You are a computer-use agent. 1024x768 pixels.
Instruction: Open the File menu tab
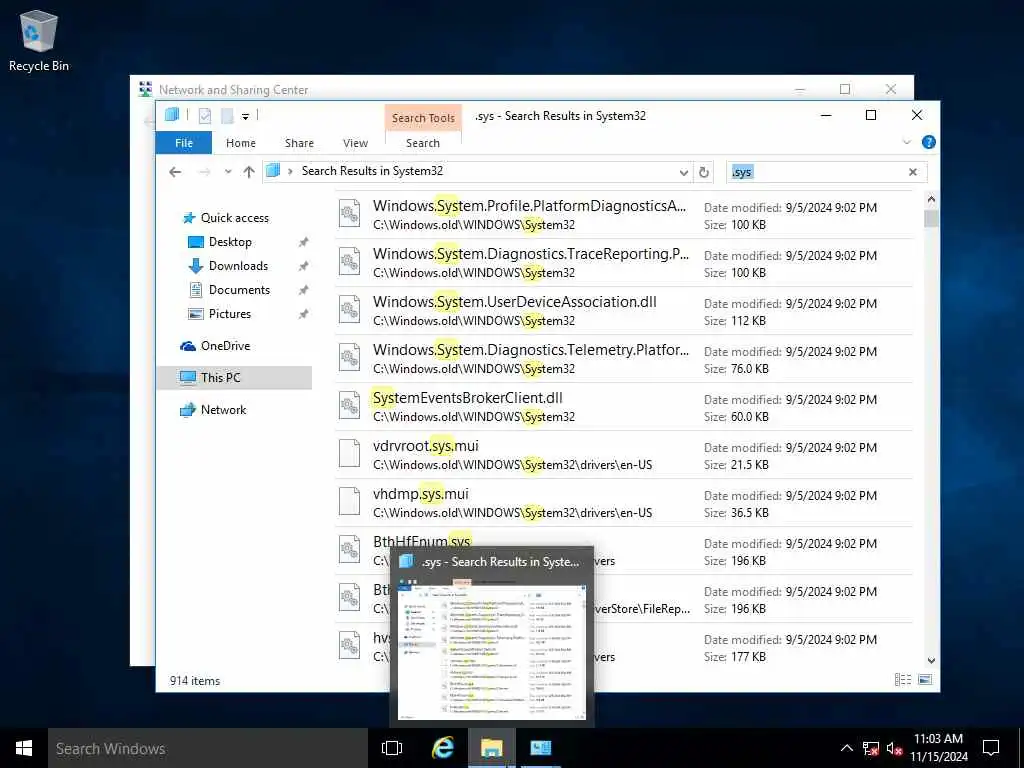pos(184,142)
